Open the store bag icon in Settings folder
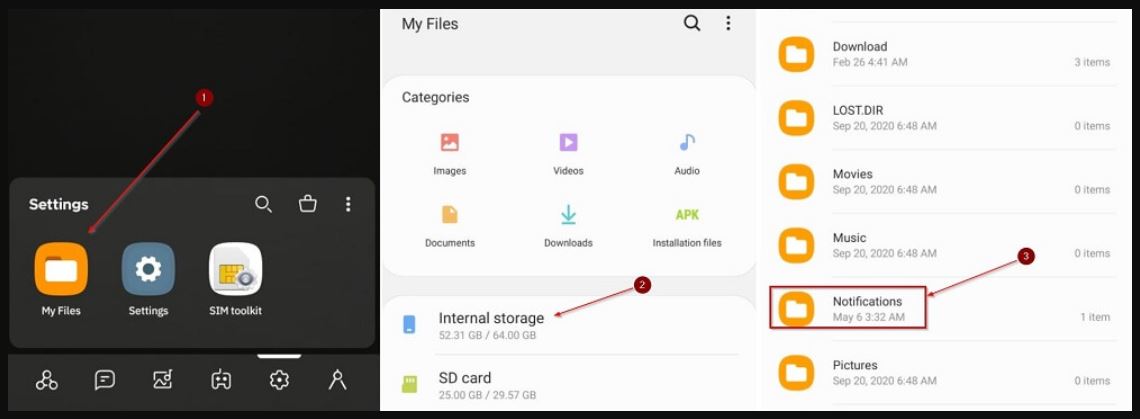Image resolution: width=1140 pixels, height=419 pixels. (x=308, y=204)
